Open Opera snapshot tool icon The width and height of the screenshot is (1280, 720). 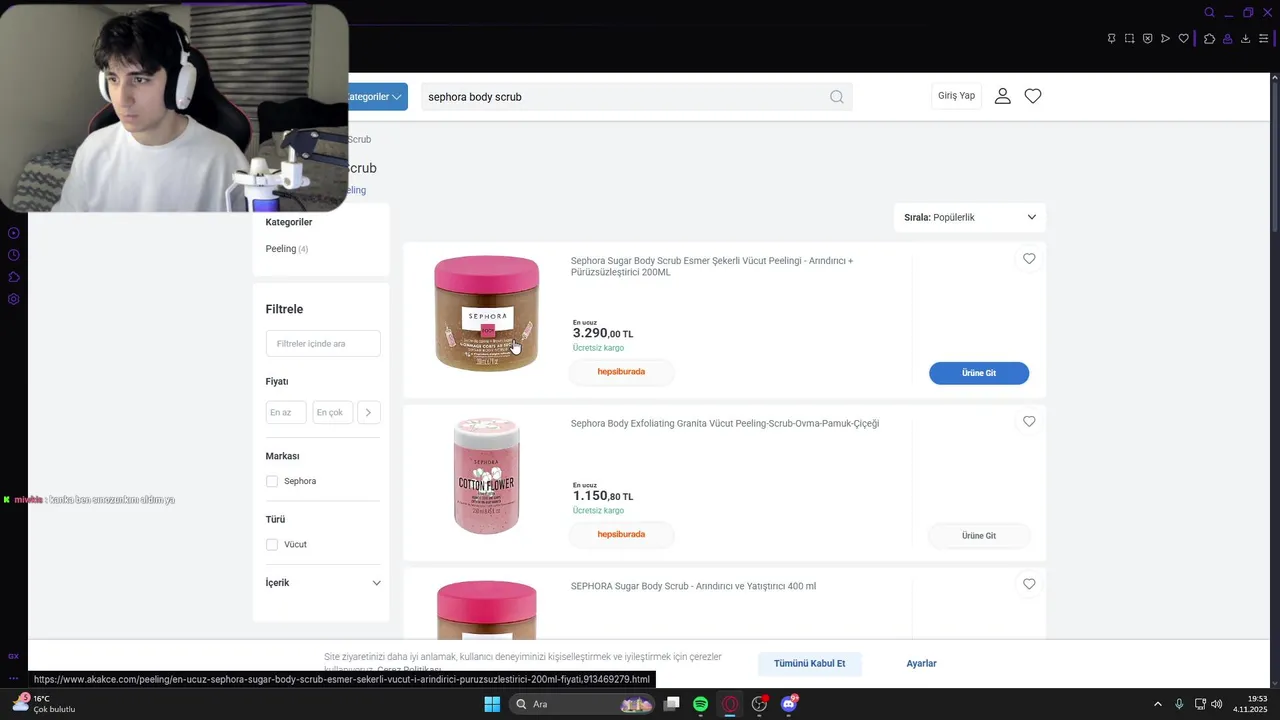coord(1129,39)
